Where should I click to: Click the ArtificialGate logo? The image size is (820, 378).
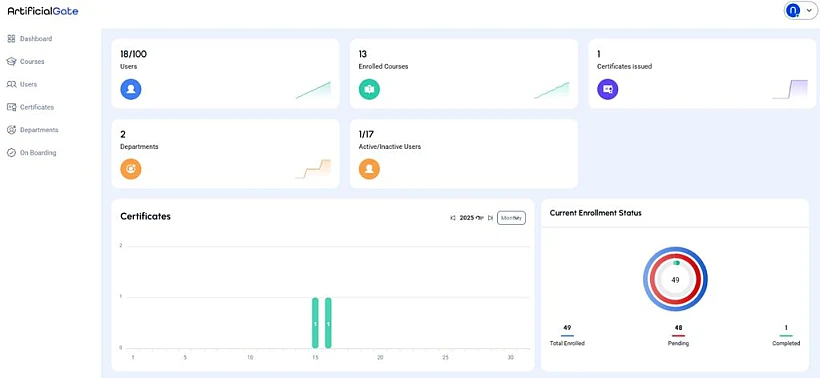43,11
